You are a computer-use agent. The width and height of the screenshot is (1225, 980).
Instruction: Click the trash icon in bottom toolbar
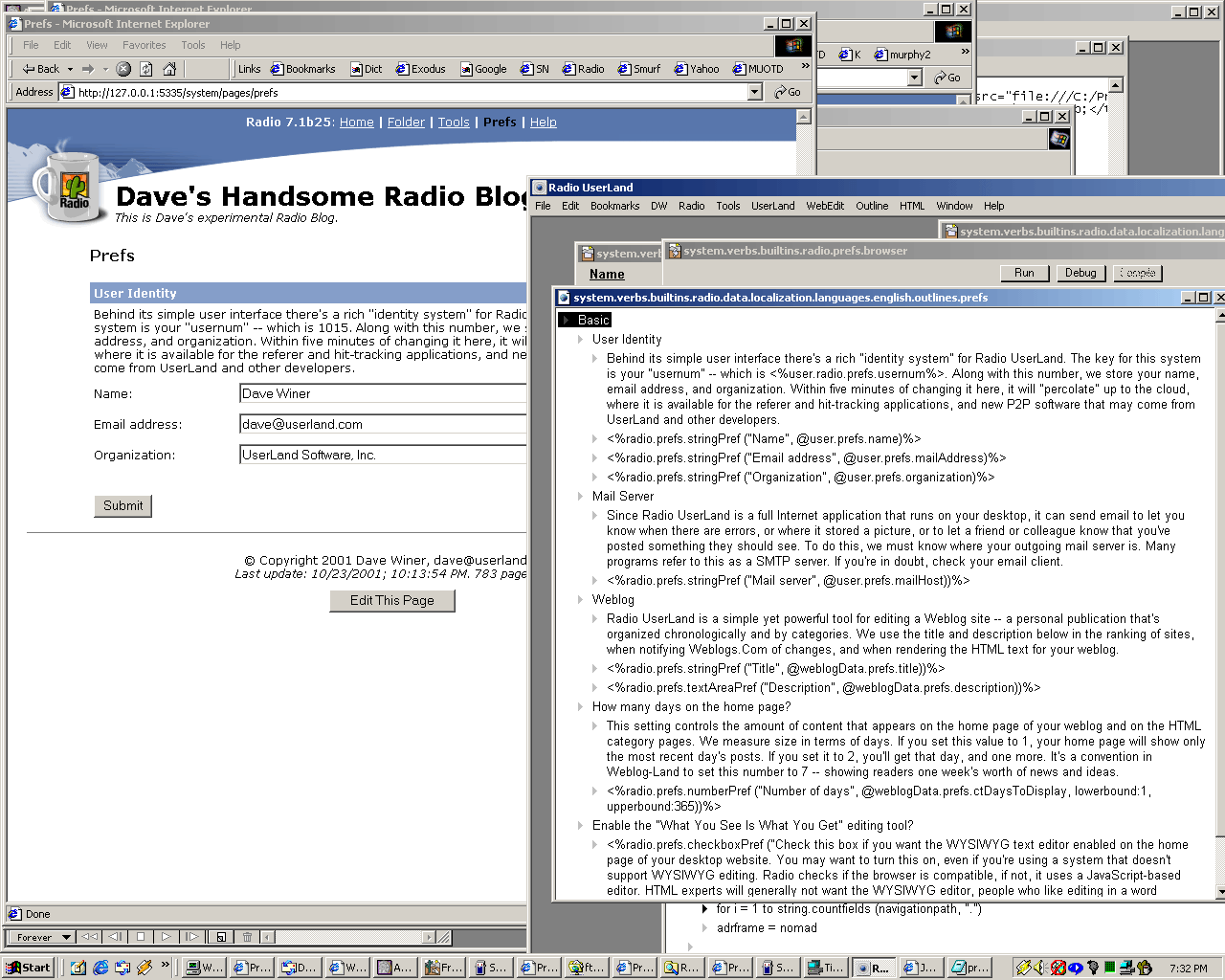click(x=247, y=937)
